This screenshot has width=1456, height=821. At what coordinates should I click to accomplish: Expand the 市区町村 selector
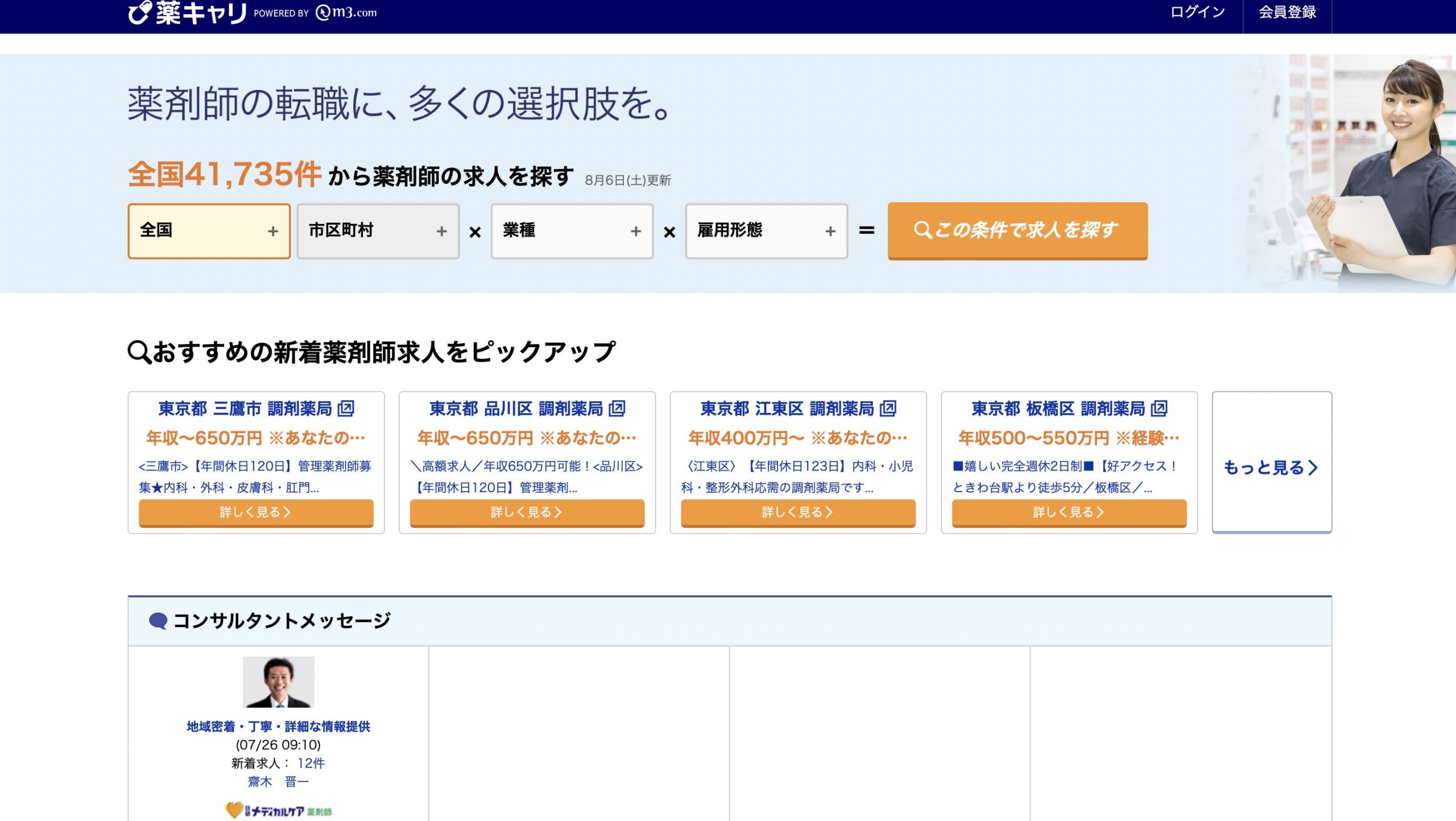tap(378, 231)
